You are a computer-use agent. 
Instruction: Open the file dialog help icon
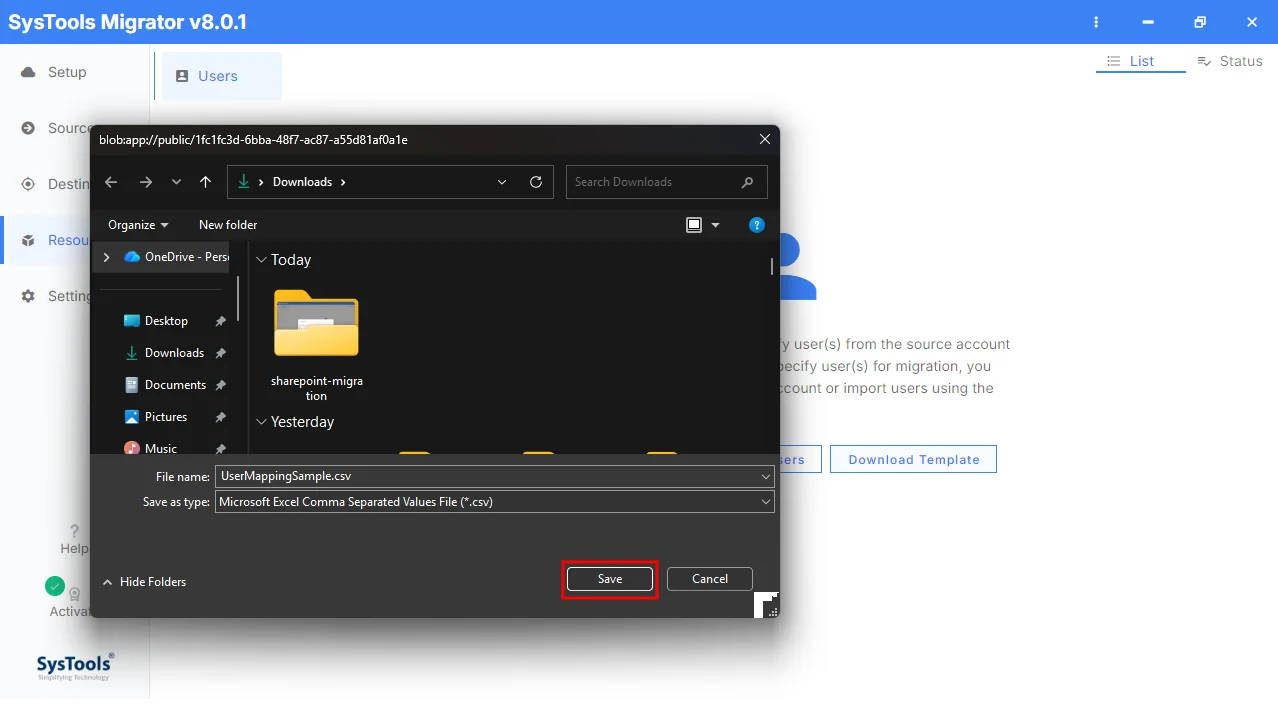click(757, 225)
